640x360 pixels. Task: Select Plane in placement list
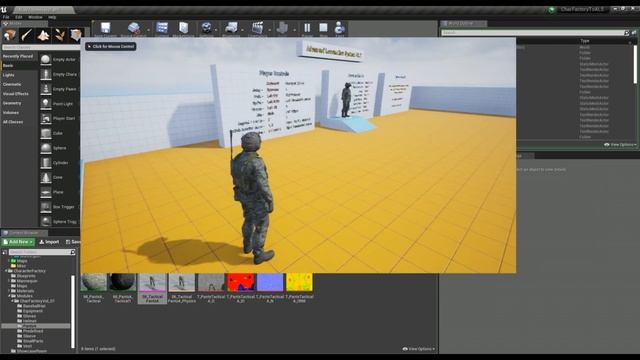click(x=60, y=192)
